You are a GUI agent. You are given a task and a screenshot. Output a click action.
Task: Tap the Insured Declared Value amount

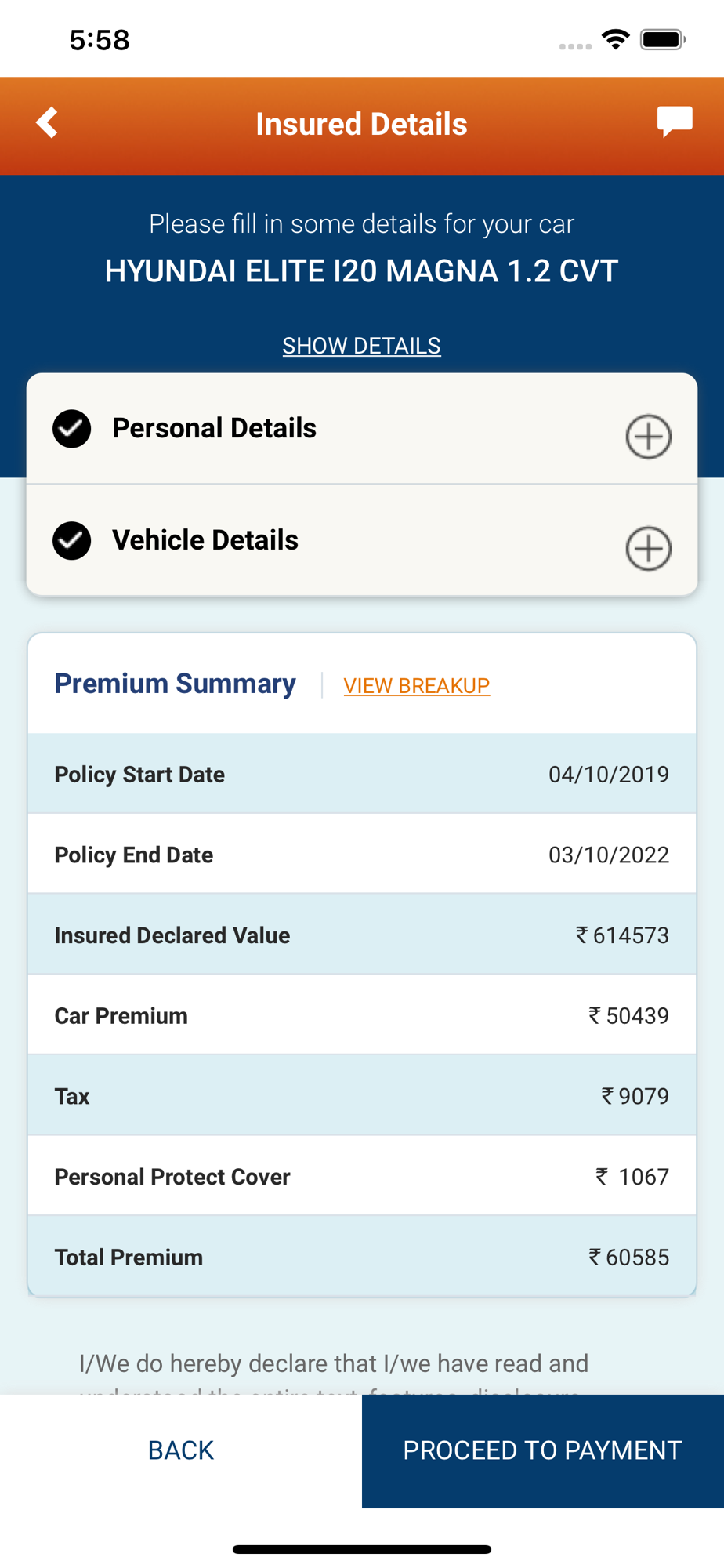coord(623,935)
